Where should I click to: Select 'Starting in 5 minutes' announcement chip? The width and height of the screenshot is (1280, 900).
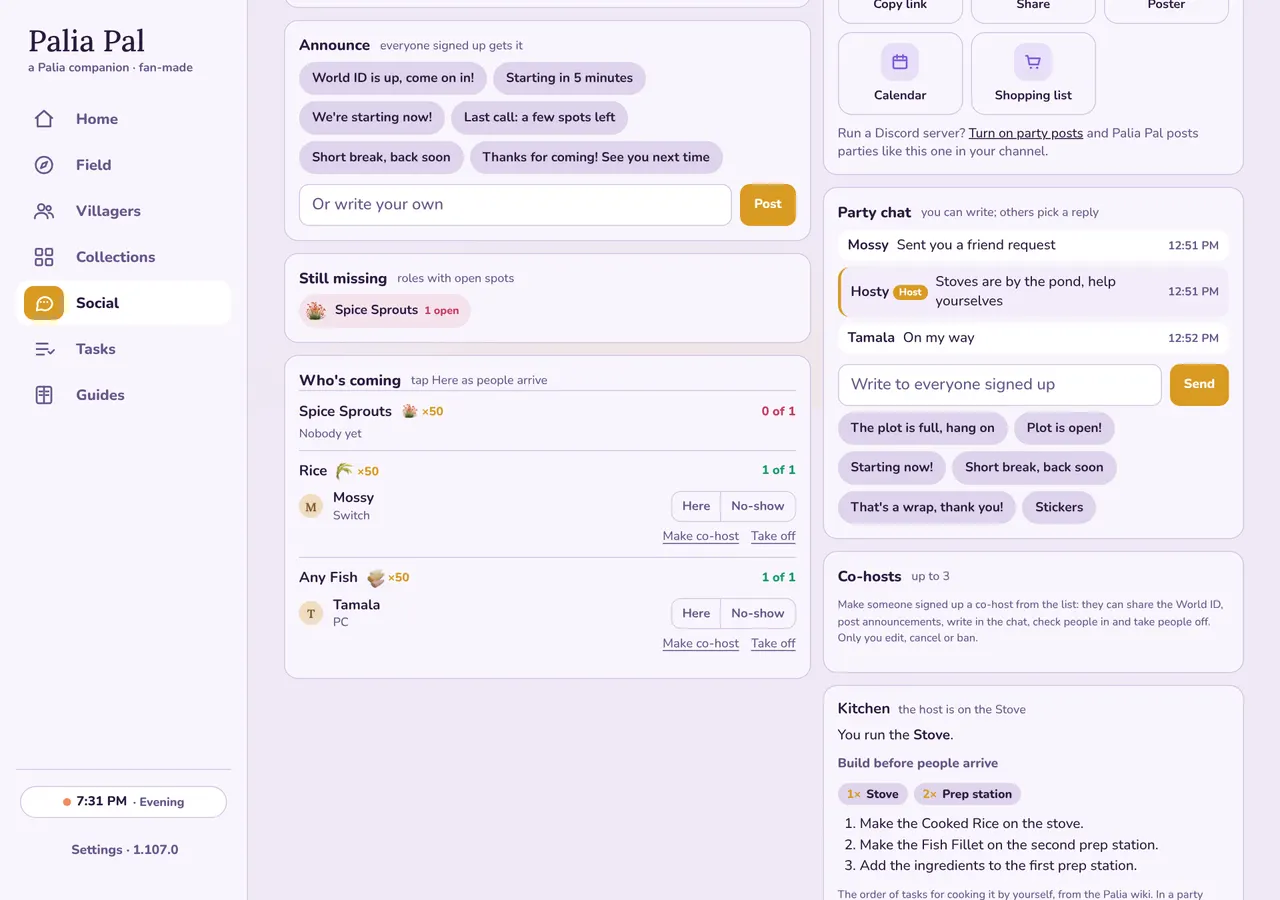pos(569,78)
